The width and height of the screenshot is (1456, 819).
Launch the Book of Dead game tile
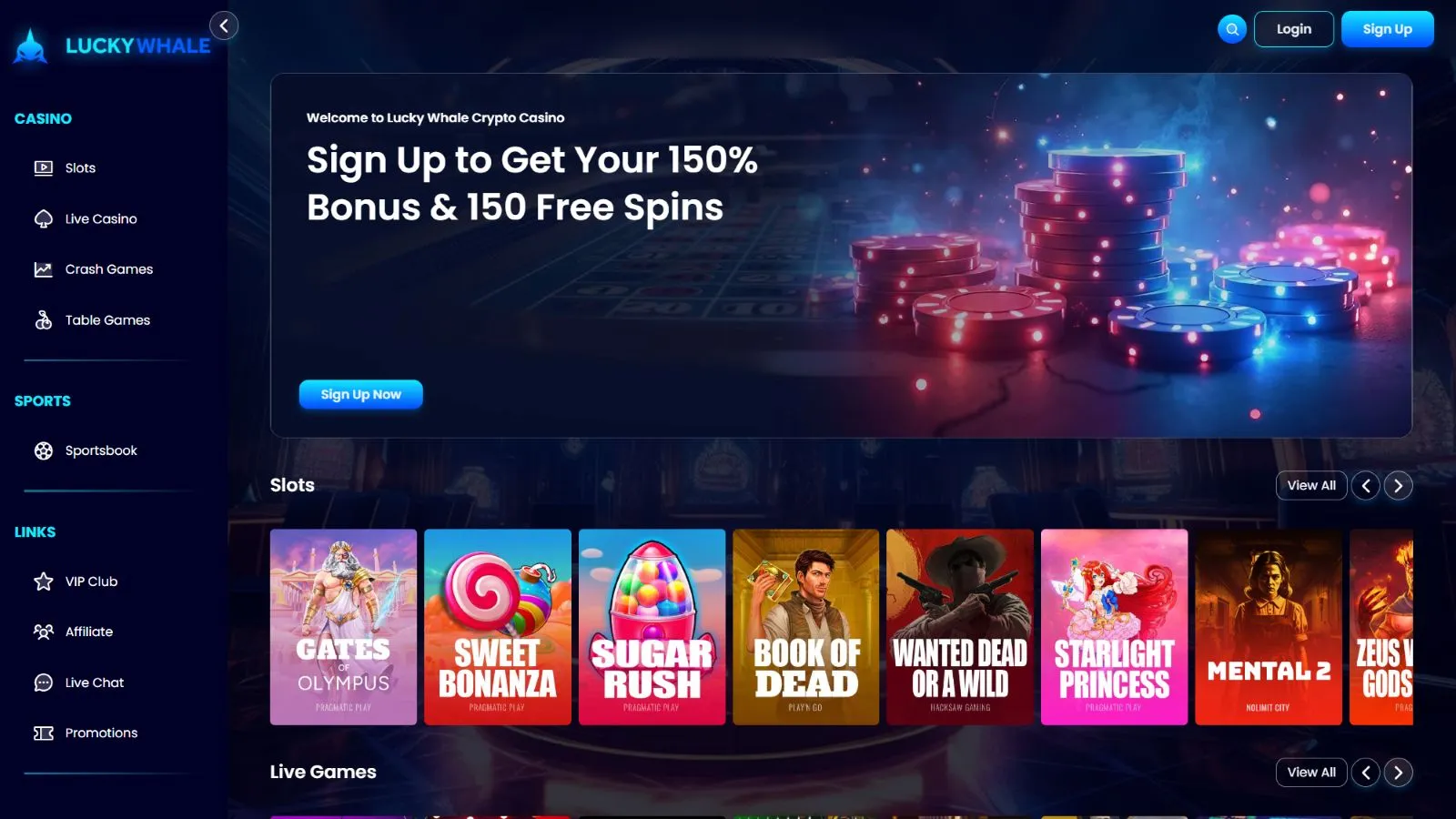coord(806,627)
